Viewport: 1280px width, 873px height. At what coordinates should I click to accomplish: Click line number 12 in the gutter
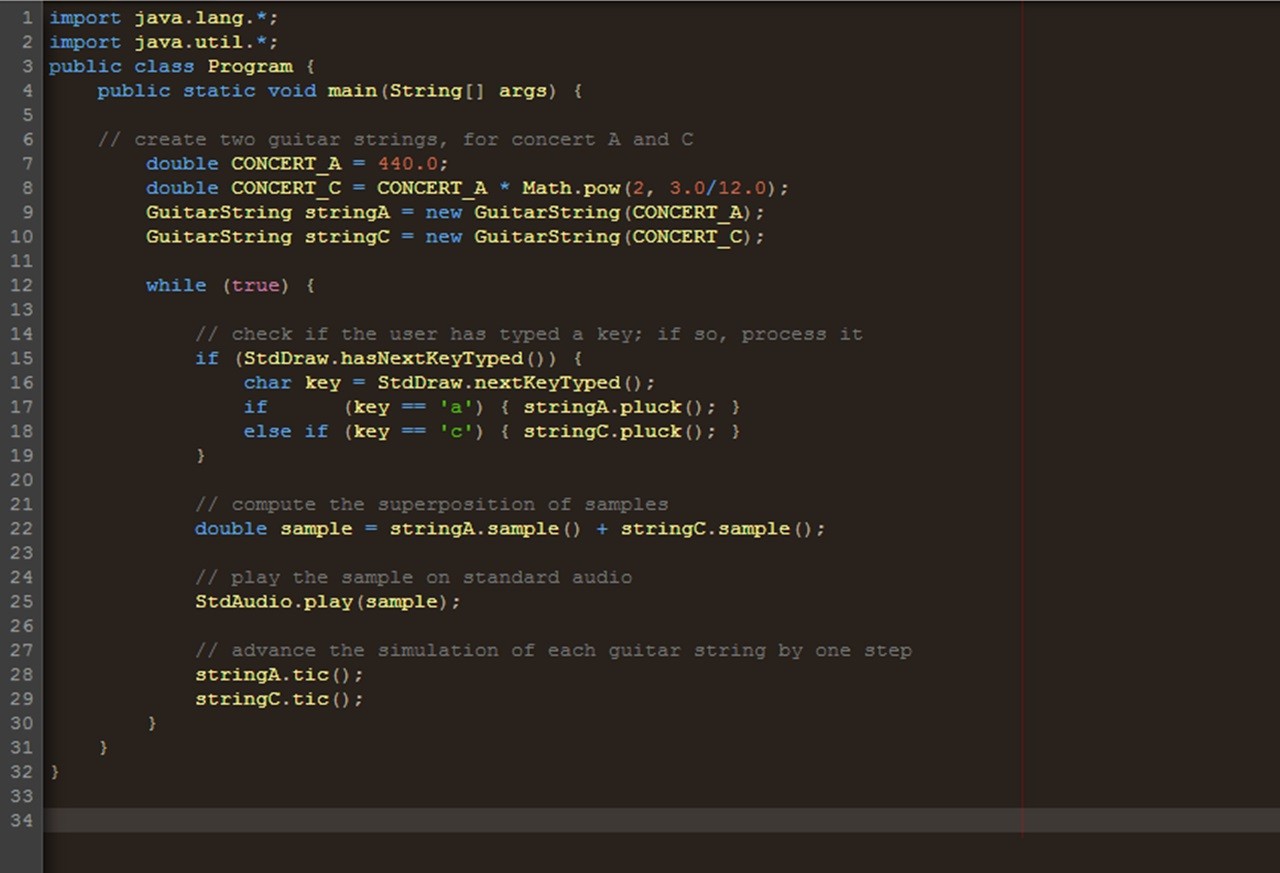(x=22, y=285)
